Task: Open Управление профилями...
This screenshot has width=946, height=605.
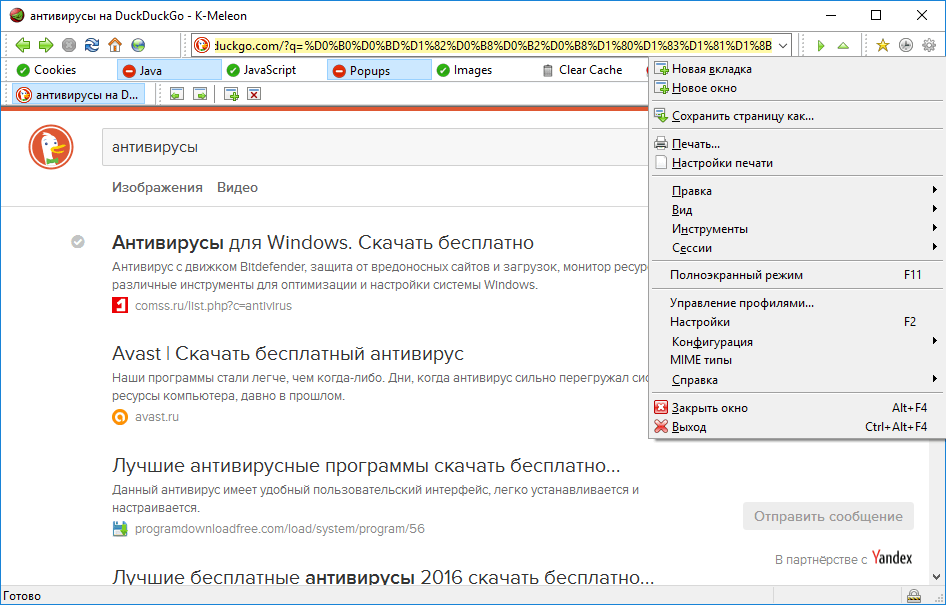Action: point(796,303)
